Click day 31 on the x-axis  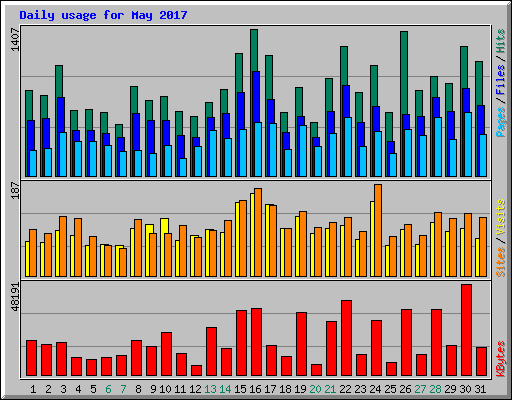point(480,389)
